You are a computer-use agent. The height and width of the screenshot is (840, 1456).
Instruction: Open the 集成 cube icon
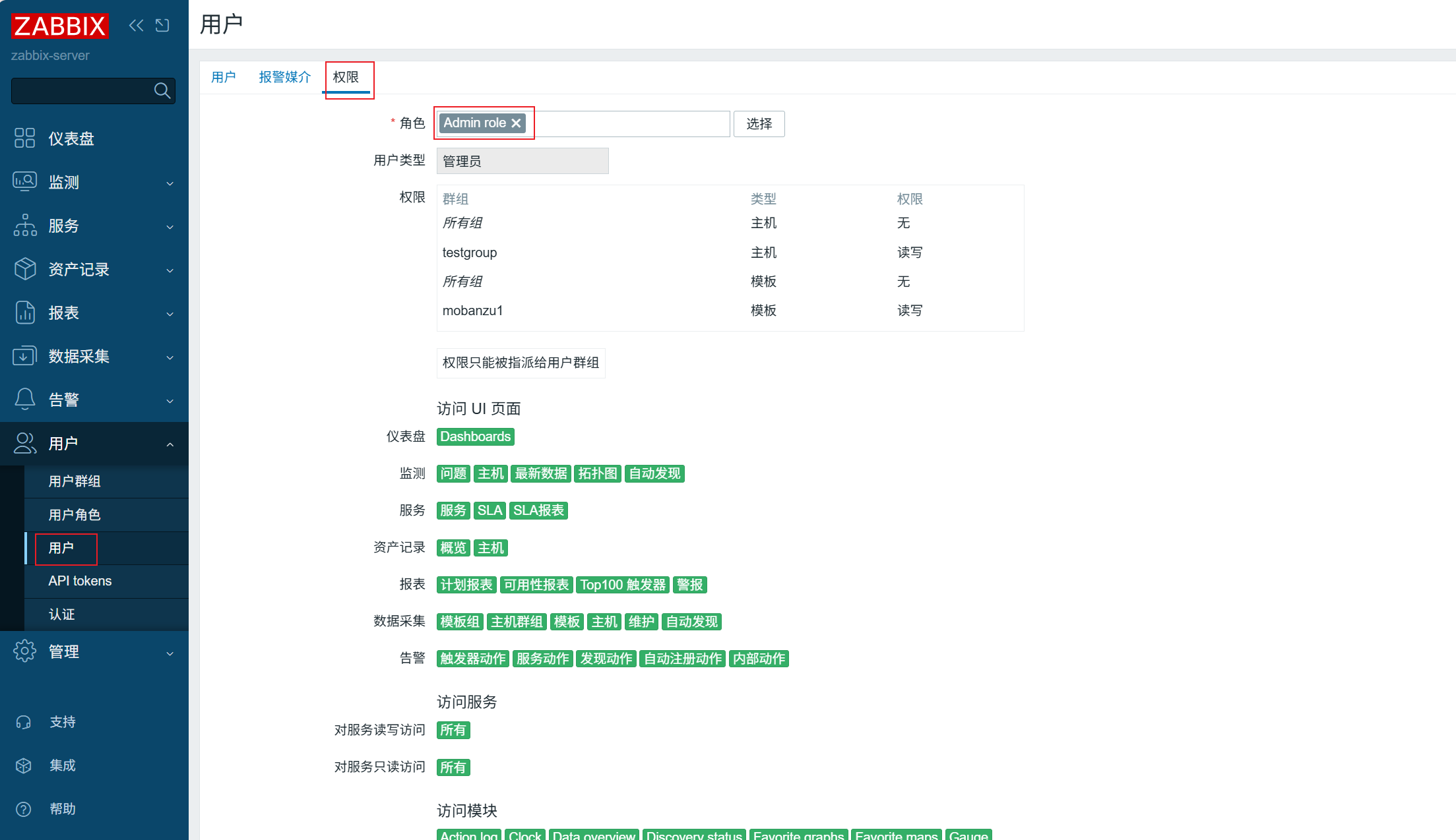24,765
